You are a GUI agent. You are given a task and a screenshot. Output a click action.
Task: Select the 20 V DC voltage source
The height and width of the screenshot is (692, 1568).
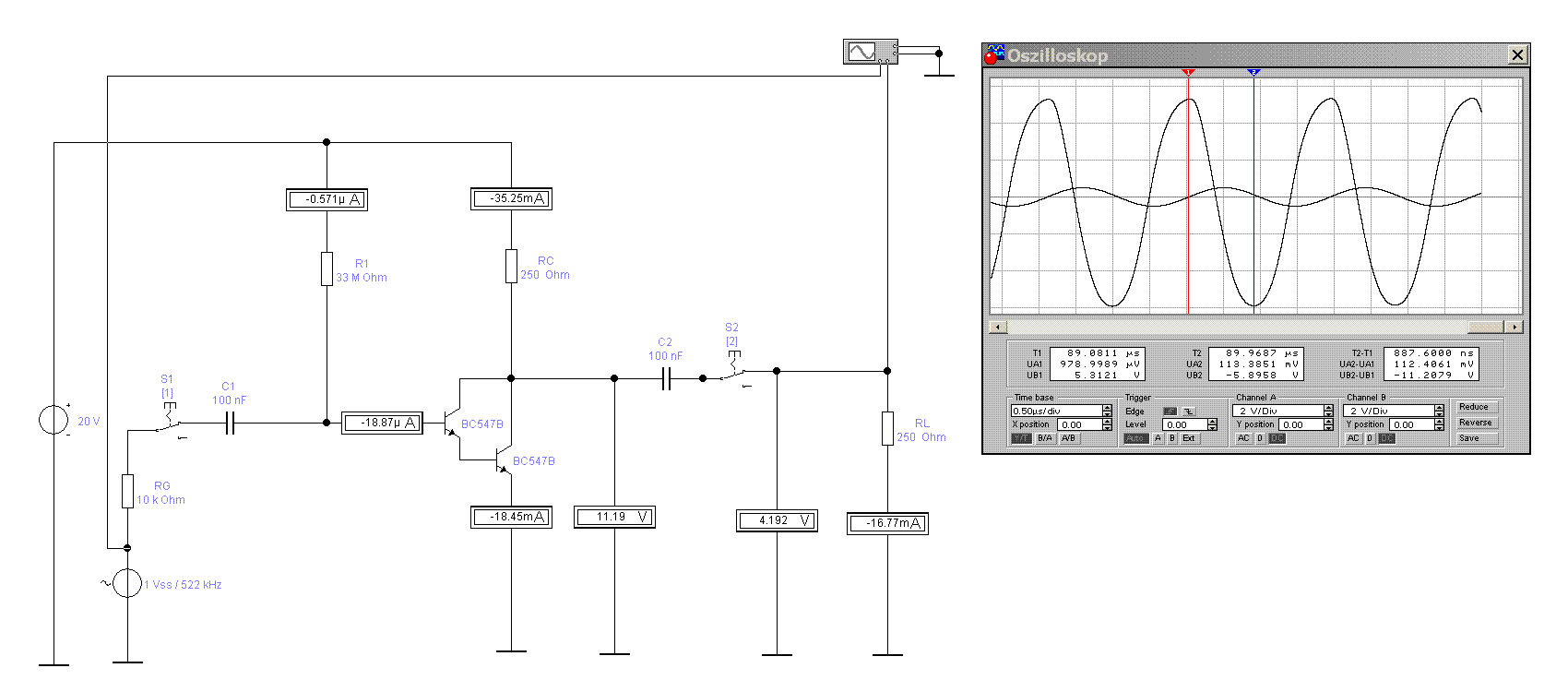click(x=53, y=420)
